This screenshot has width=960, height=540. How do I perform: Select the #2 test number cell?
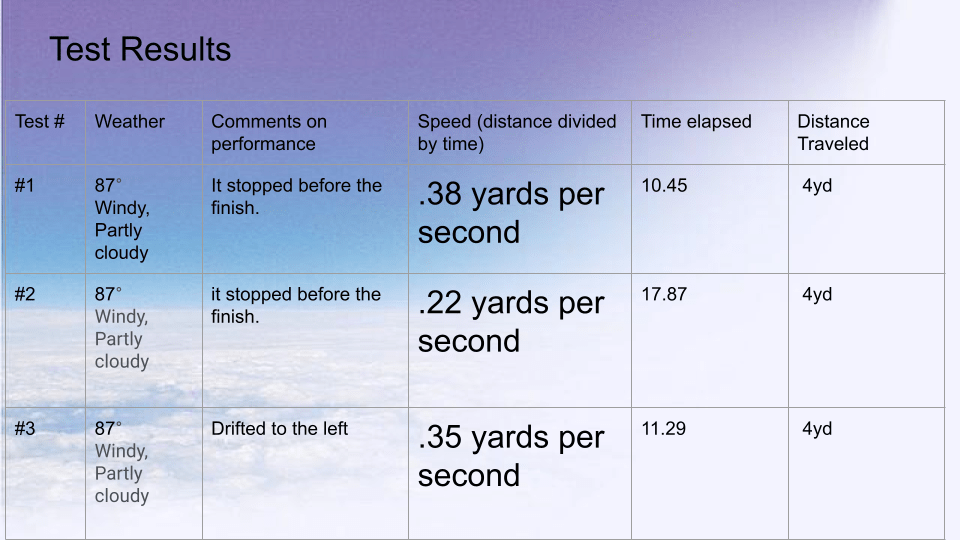coord(45,340)
